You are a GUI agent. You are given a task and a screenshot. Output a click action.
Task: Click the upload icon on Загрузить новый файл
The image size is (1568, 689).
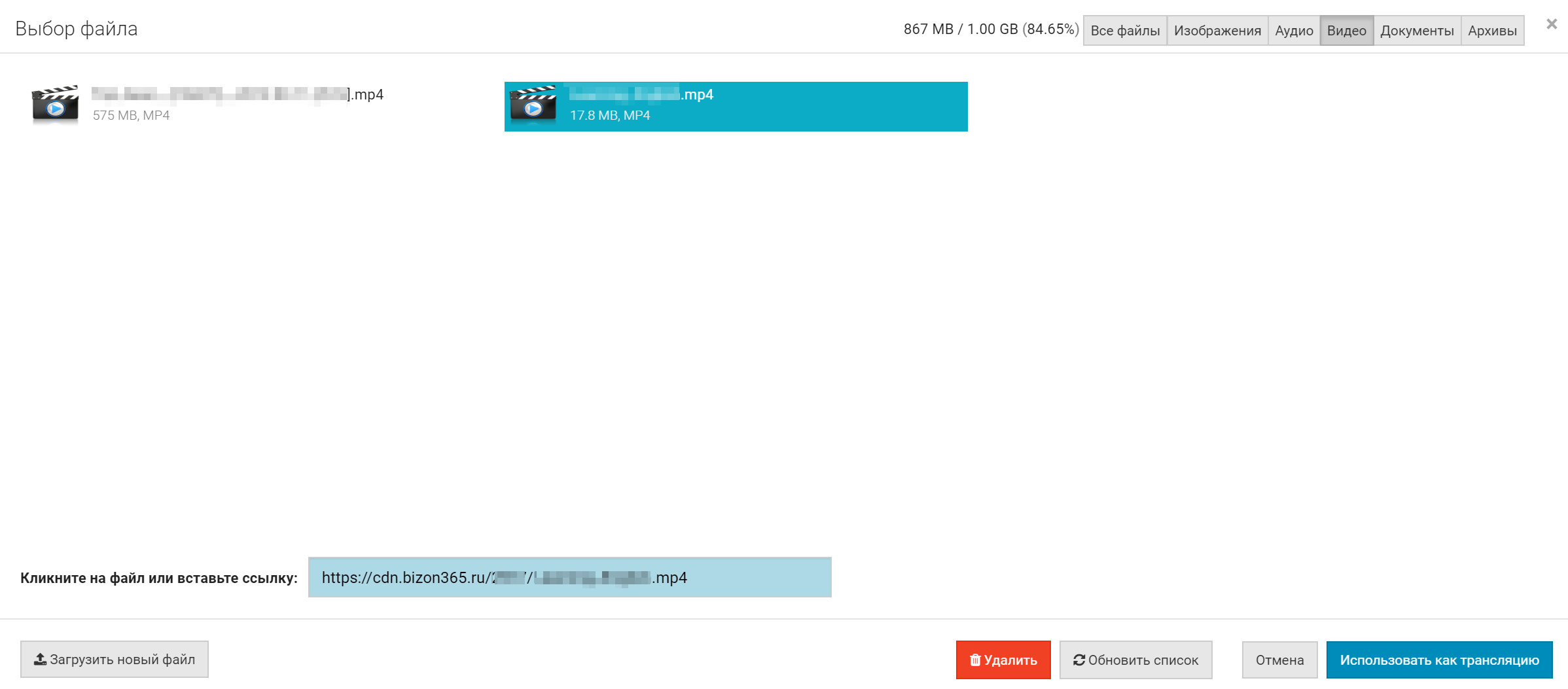point(40,659)
